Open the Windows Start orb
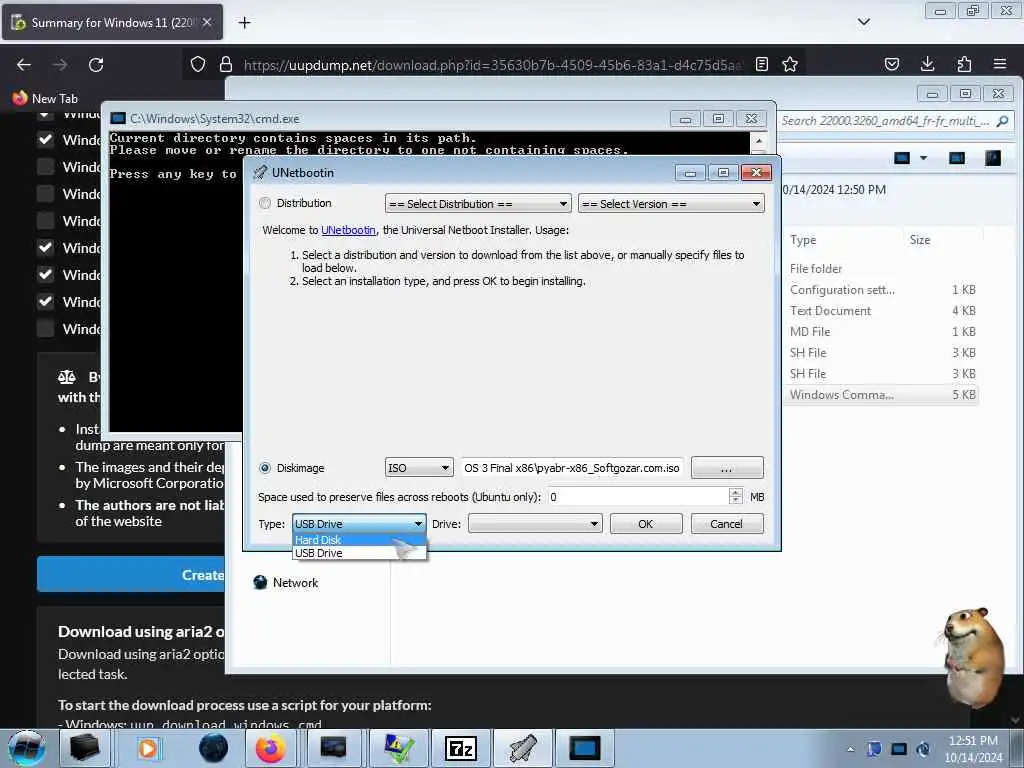 27,748
